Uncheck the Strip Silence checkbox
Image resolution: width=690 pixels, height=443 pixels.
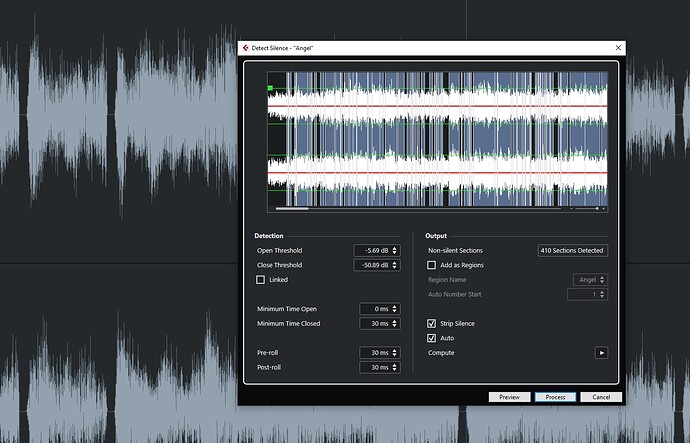432,324
